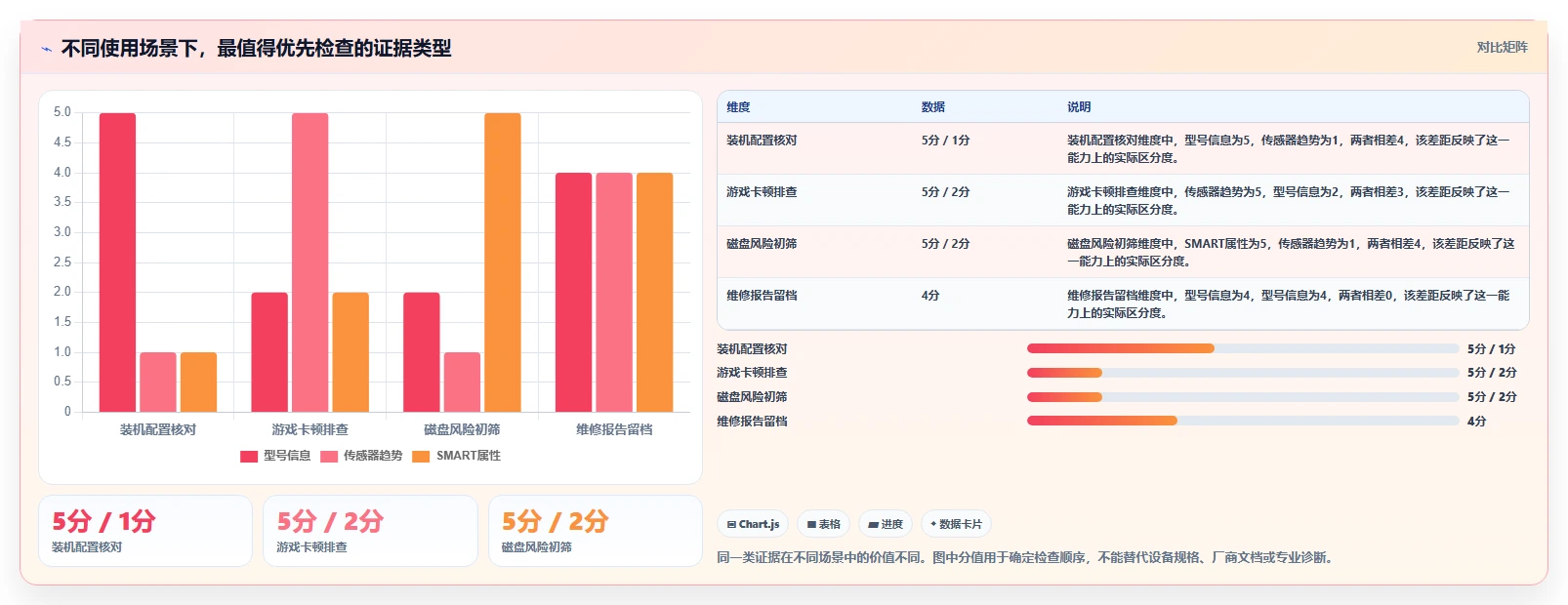The width and height of the screenshot is (1568, 605).
Task: Click the description text in 游戏卡顿排查 table row
Action: point(1289,201)
